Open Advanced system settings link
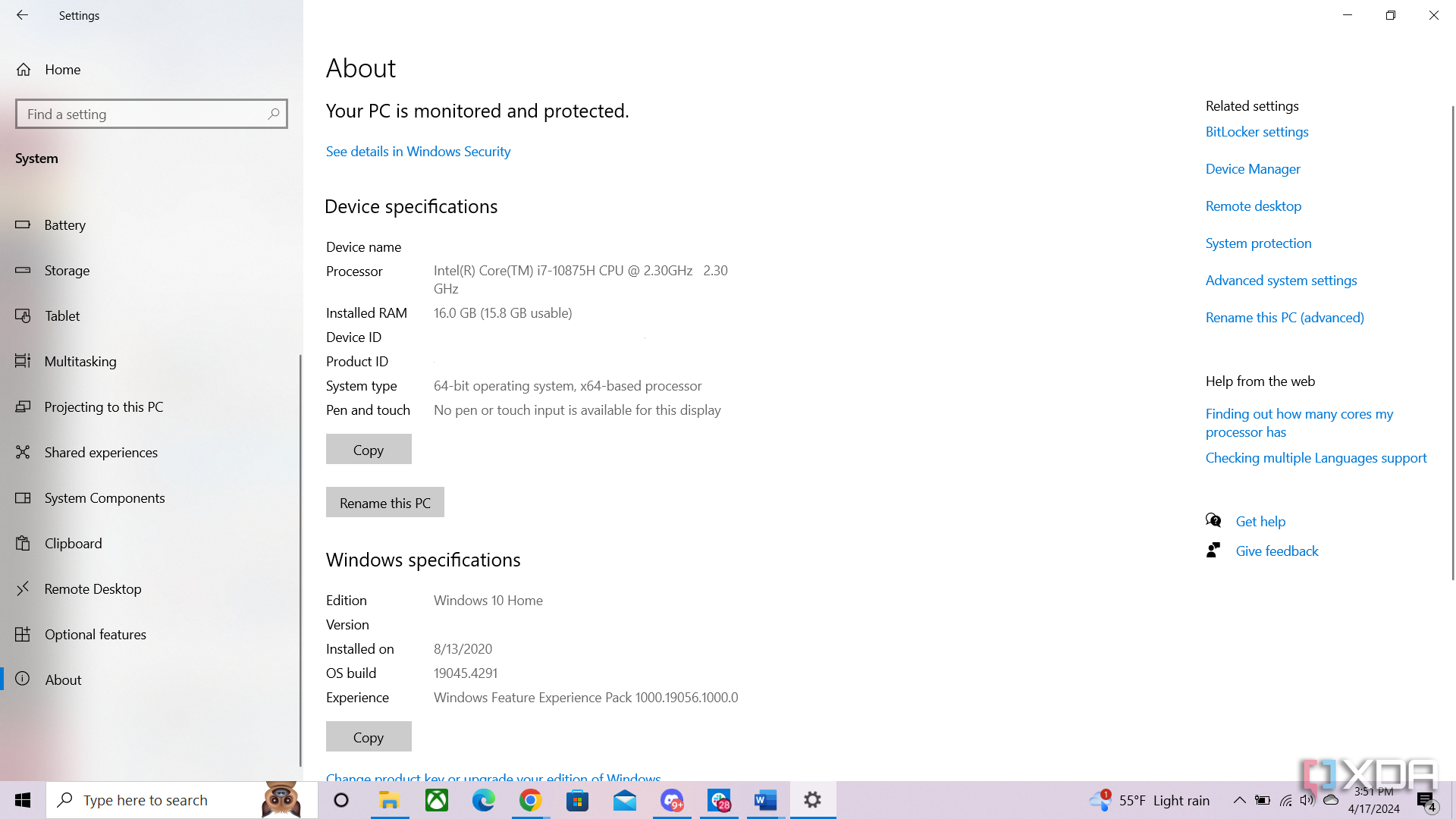 pyautogui.click(x=1281, y=280)
